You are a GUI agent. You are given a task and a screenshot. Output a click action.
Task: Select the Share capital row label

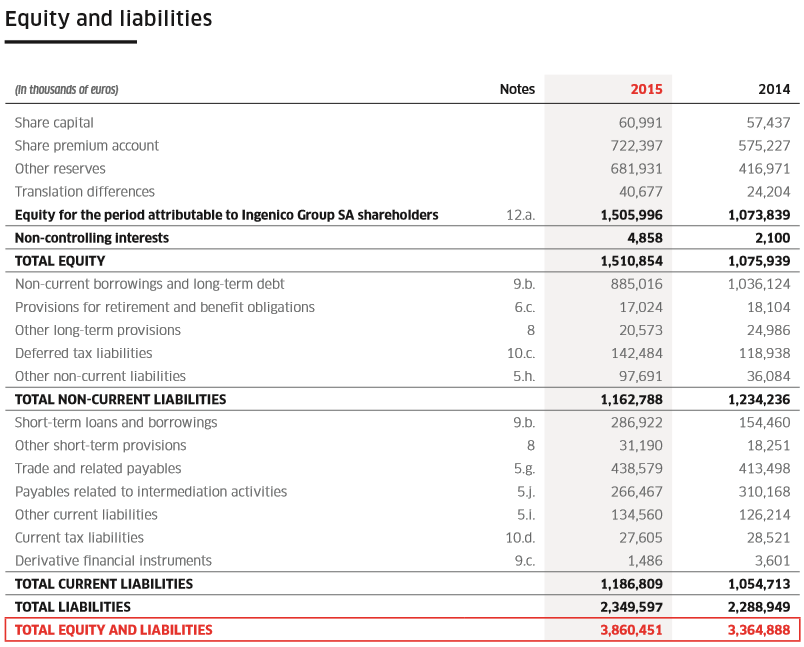coord(54,123)
